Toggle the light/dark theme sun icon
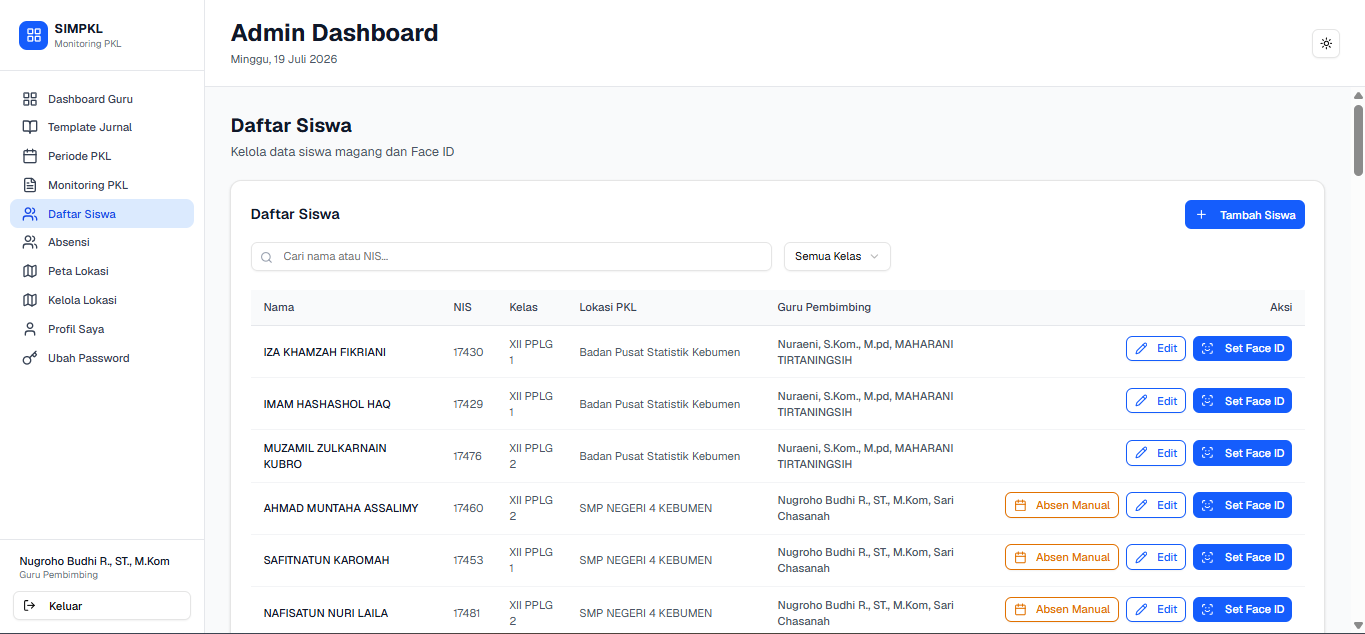Viewport: 1365px width, 634px height. click(1326, 43)
